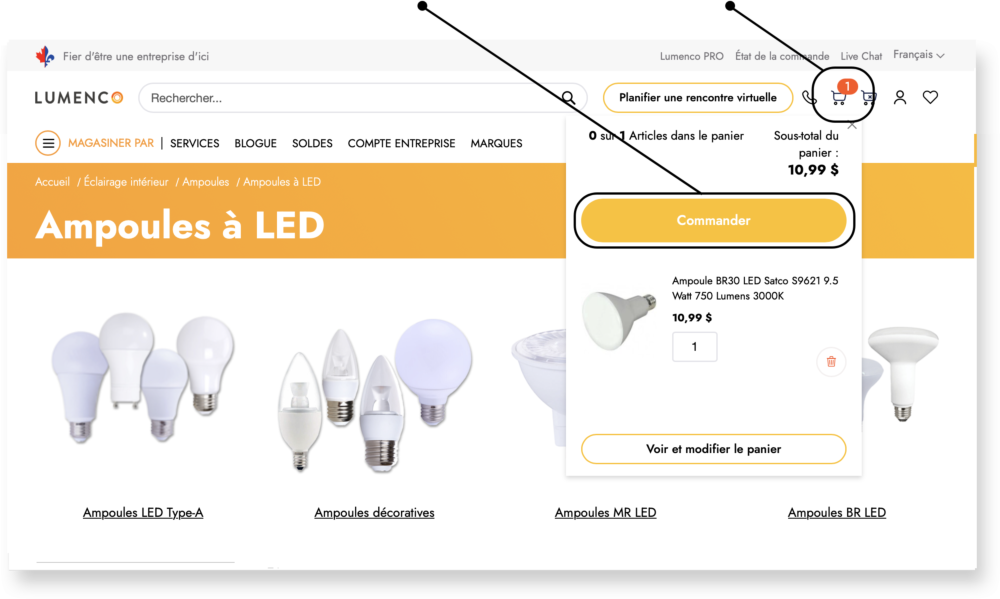This screenshot has width=1000, height=599.
Task: Click Planifier une rencontre virtuelle button
Action: 698,98
